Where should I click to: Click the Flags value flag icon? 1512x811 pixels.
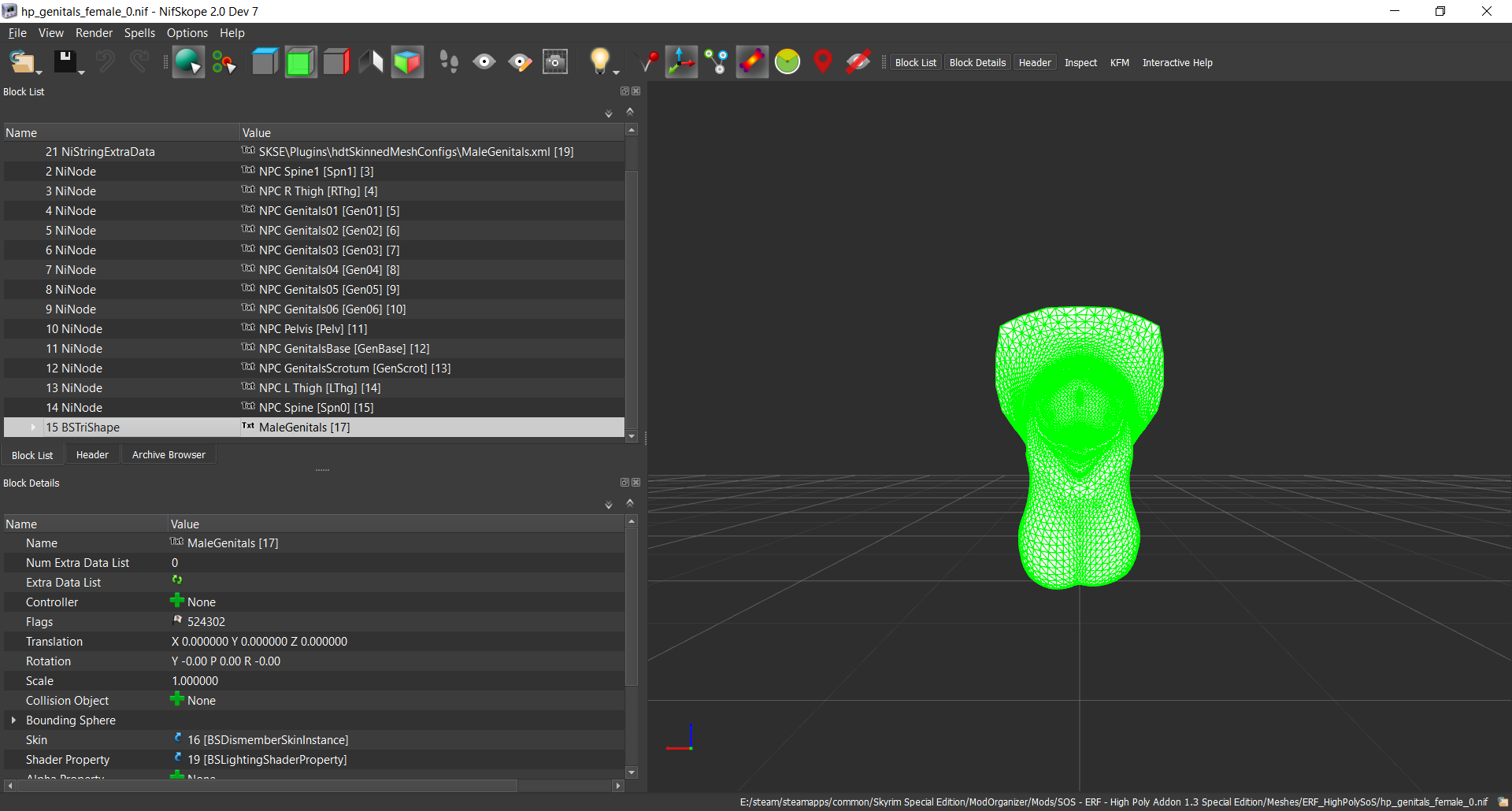(x=177, y=620)
